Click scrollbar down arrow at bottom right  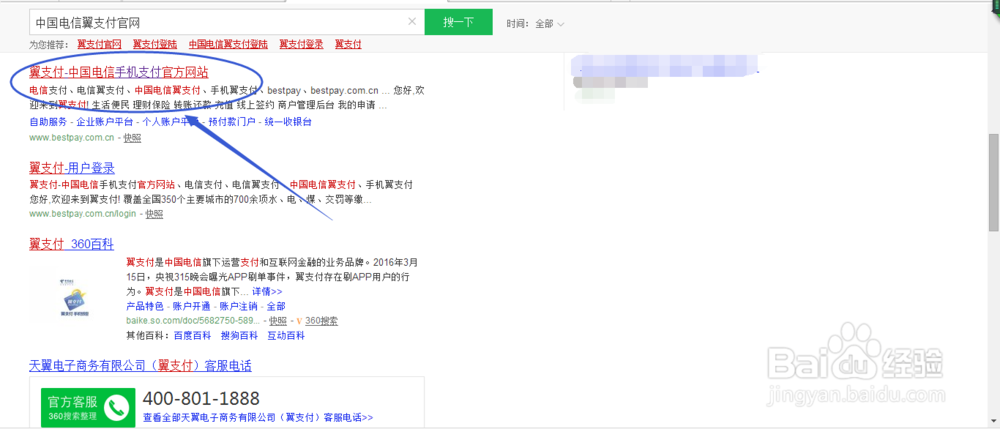coord(994,421)
